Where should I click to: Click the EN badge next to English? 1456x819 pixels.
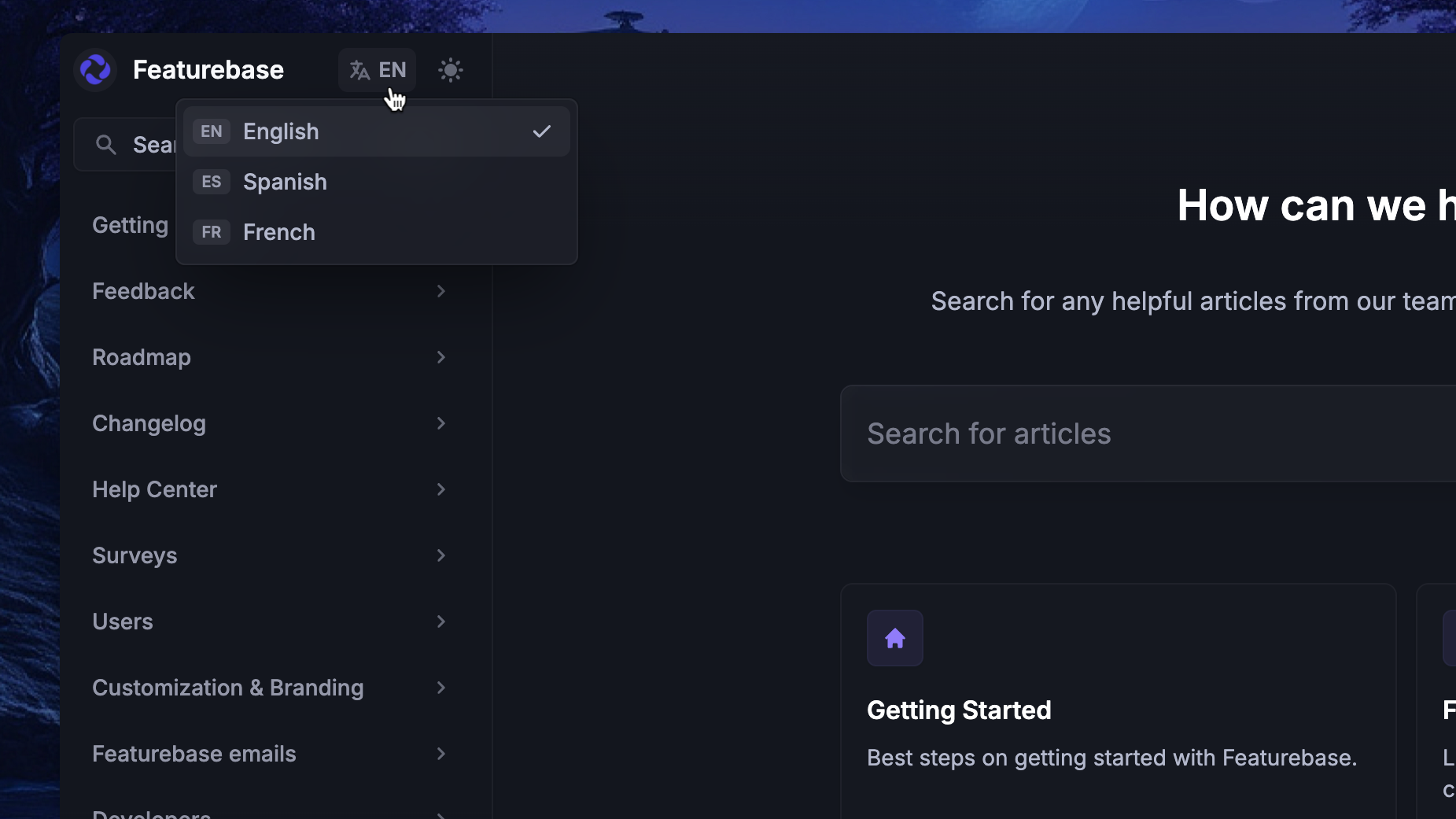point(212,131)
